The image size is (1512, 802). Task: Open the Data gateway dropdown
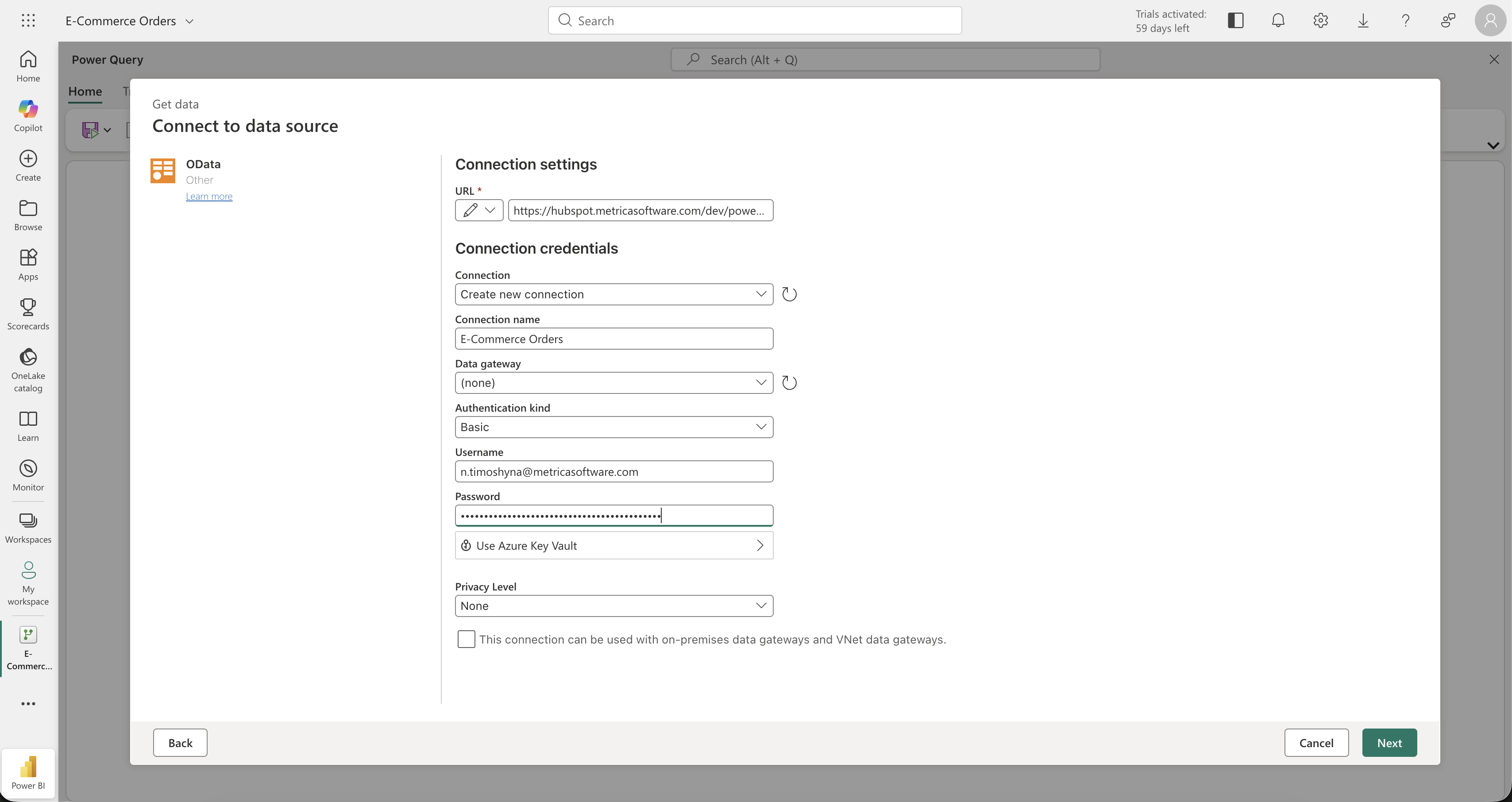(x=614, y=383)
